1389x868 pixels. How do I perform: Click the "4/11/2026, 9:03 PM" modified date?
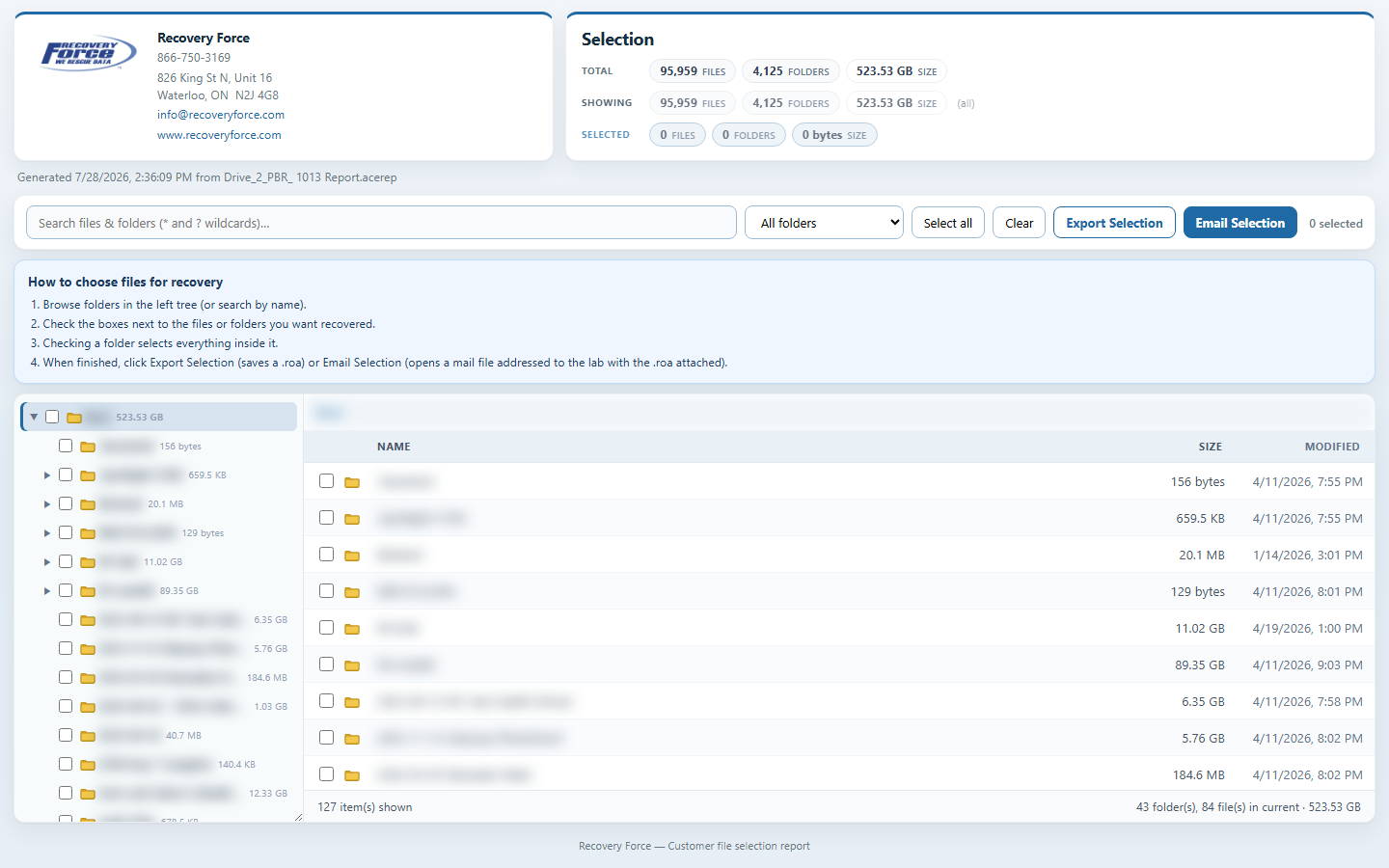[x=1308, y=665]
